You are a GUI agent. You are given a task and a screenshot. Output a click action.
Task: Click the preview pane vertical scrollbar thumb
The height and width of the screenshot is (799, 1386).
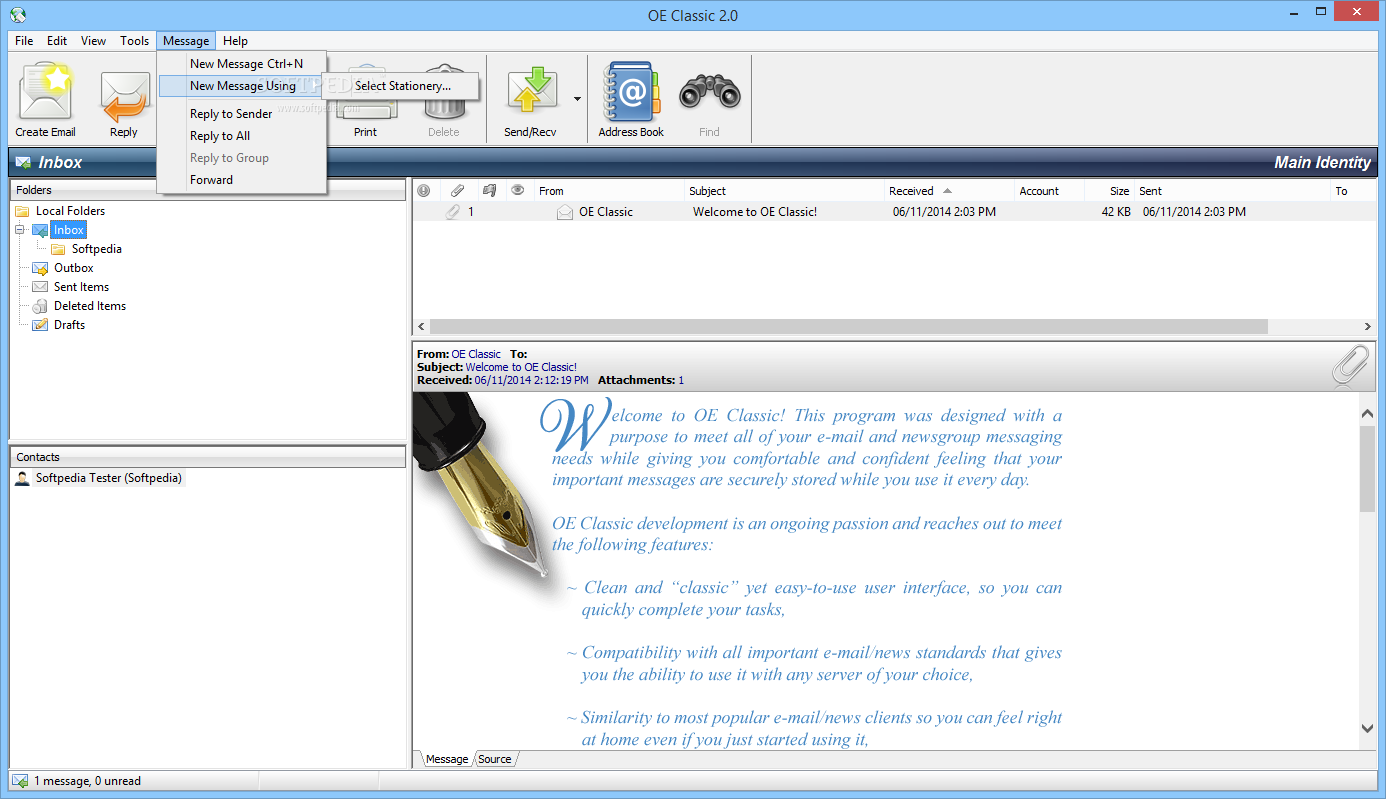tap(1368, 468)
